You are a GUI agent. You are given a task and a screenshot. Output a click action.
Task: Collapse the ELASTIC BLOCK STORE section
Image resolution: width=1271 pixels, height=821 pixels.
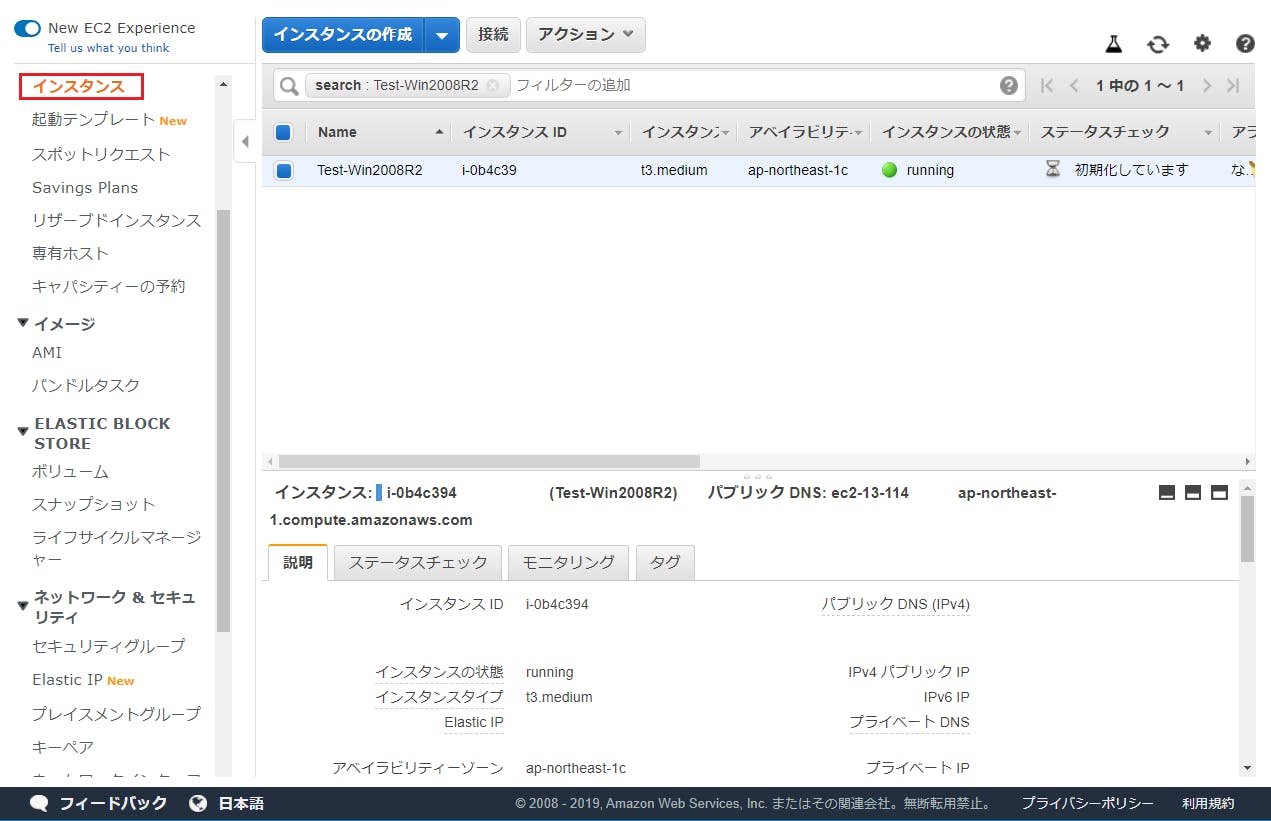[23, 432]
